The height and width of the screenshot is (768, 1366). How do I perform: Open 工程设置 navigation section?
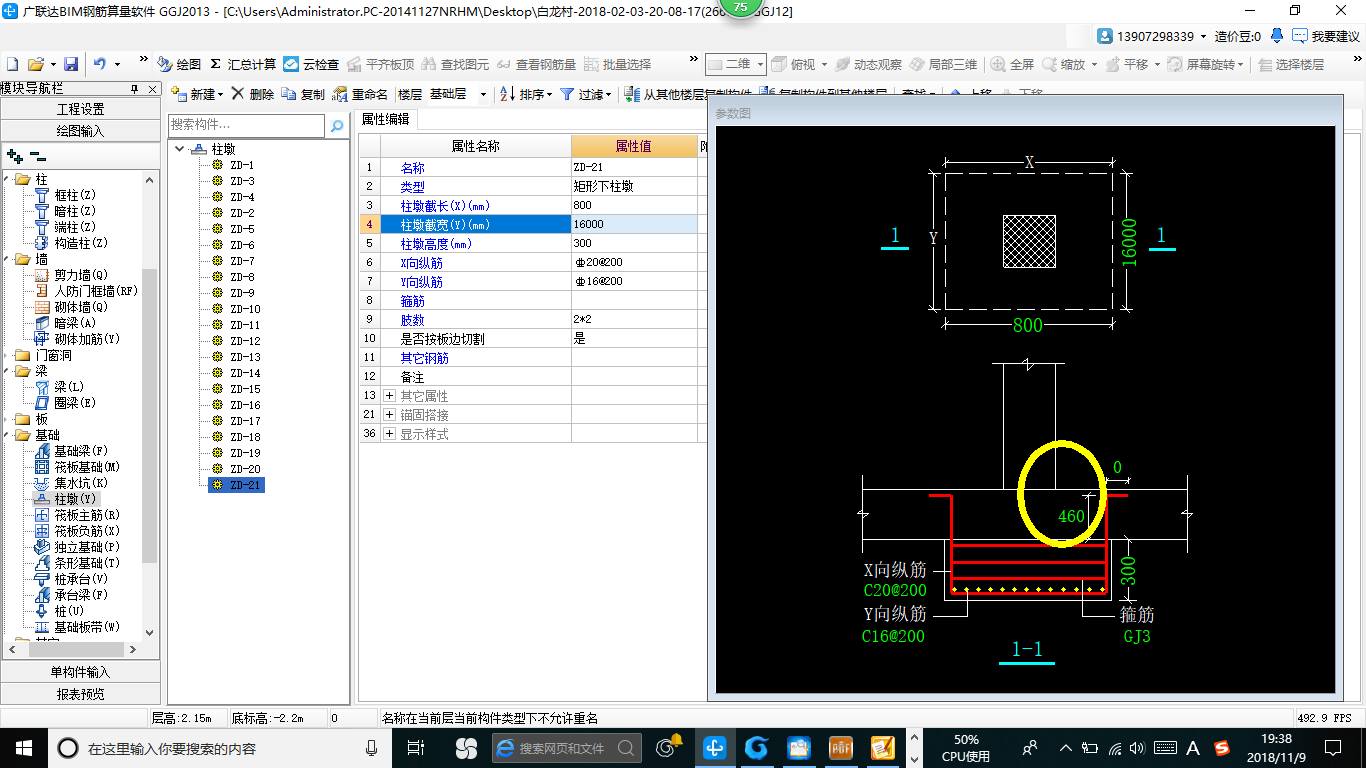pyautogui.click(x=80, y=109)
